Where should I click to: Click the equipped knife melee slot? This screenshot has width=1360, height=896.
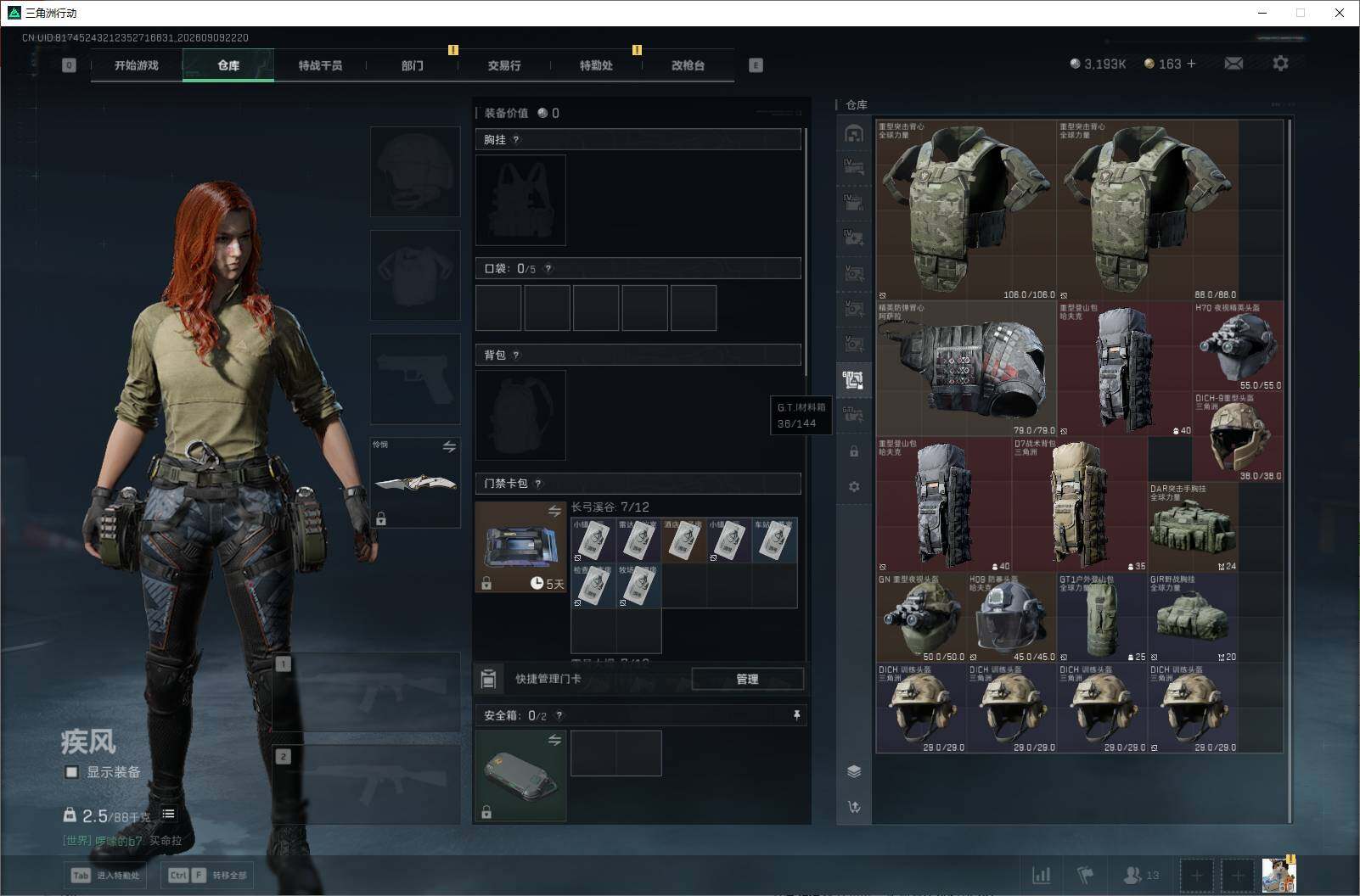(415, 483)
